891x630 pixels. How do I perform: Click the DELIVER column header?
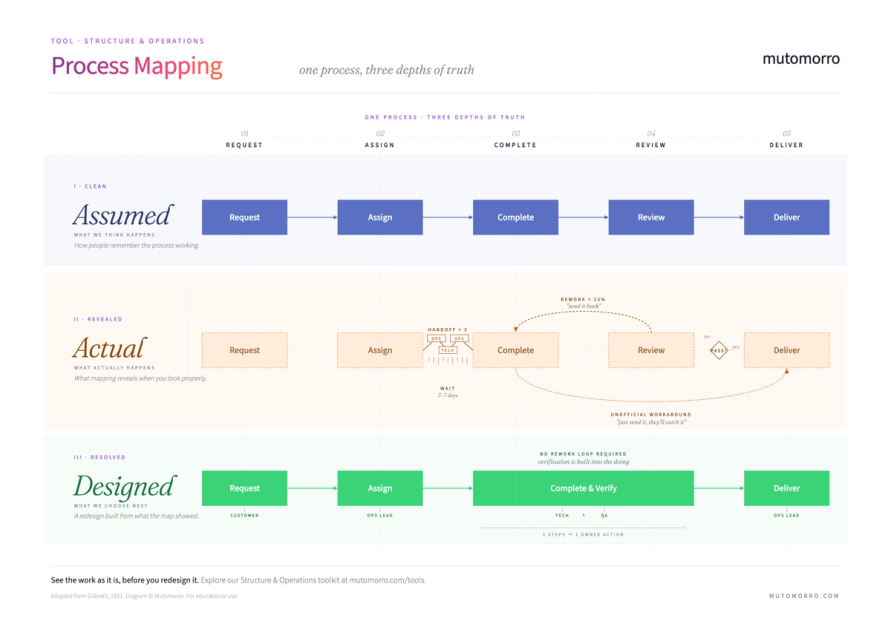[786, 145]
